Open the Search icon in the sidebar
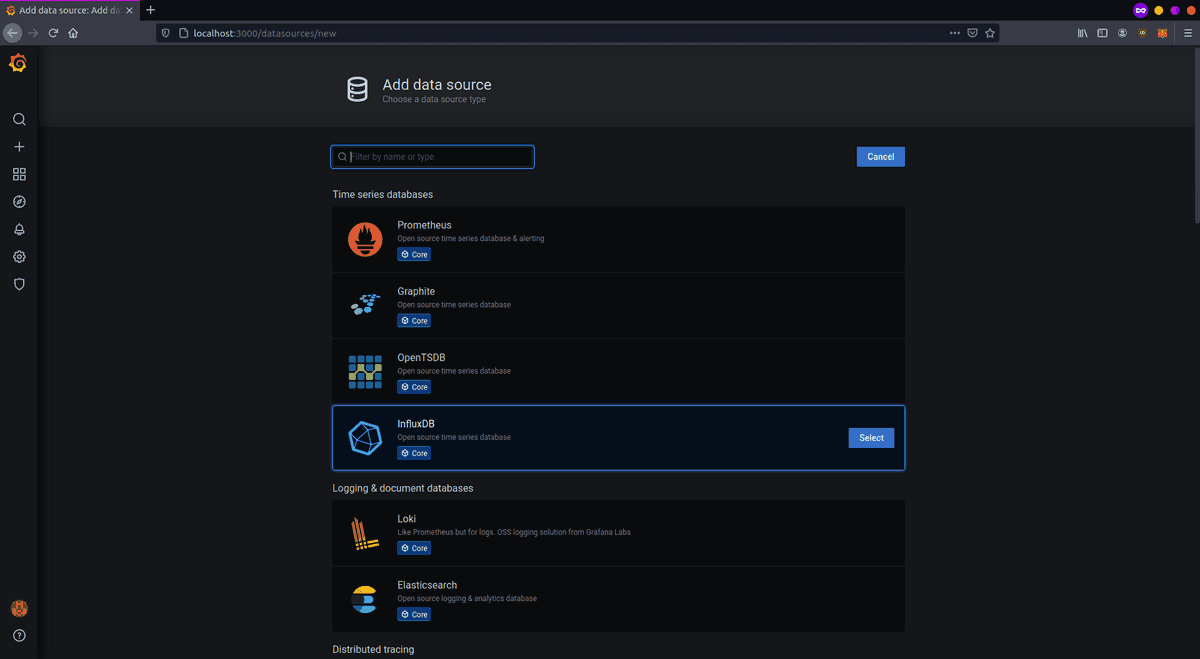 tap(18, 118)
